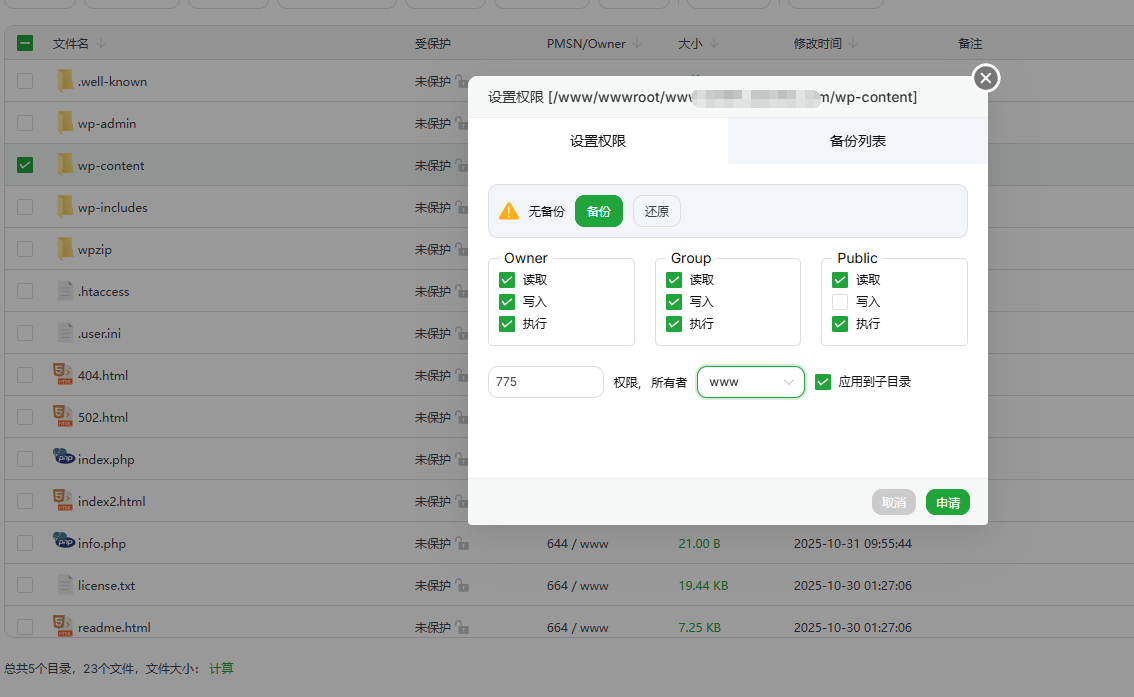The width and height of the screenshot is (1134, 697).
Task: Click the 计算 link for file size
Action: pos(221,668)
